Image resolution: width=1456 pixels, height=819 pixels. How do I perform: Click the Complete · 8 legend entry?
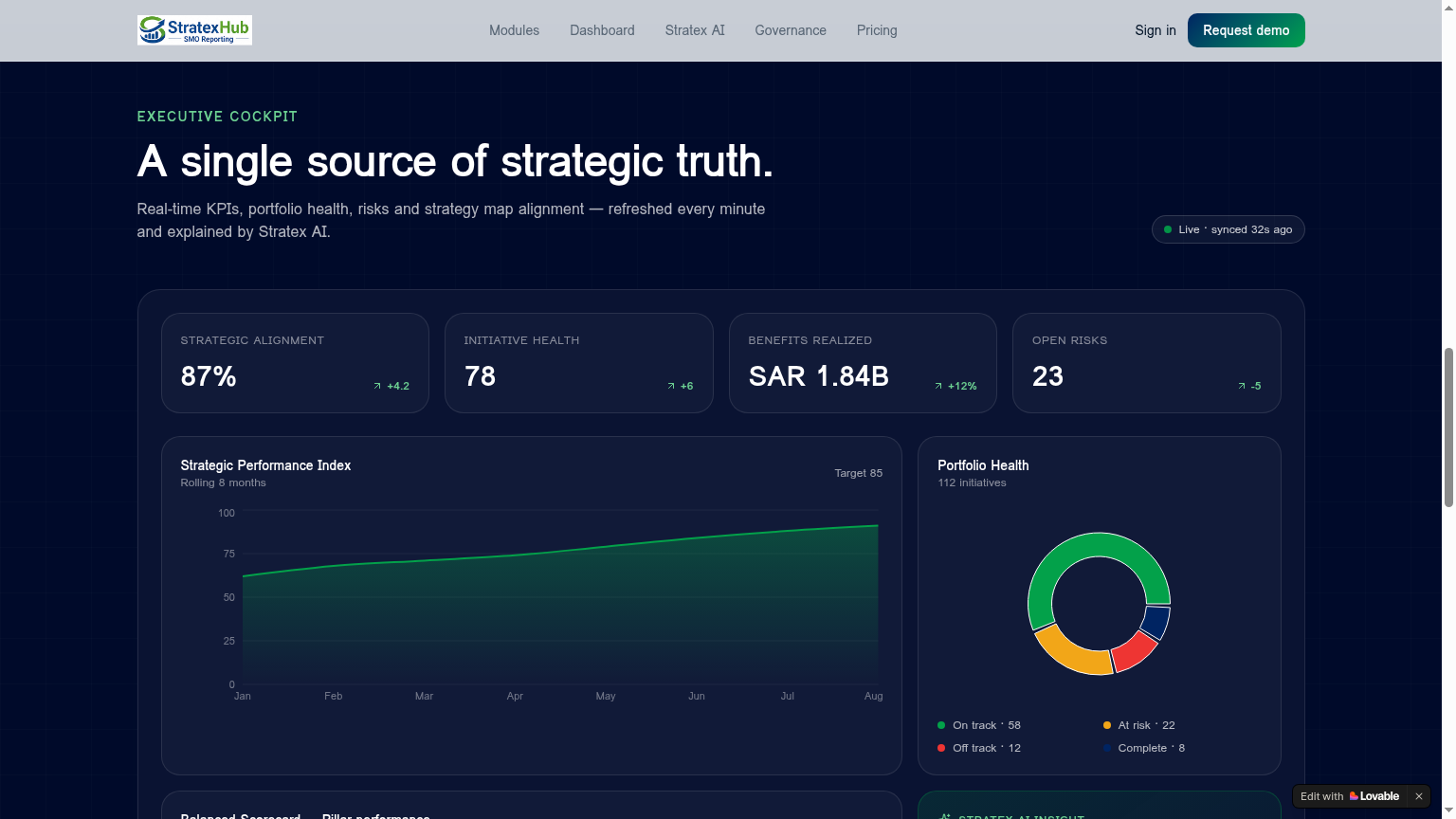coord(1144,748)
